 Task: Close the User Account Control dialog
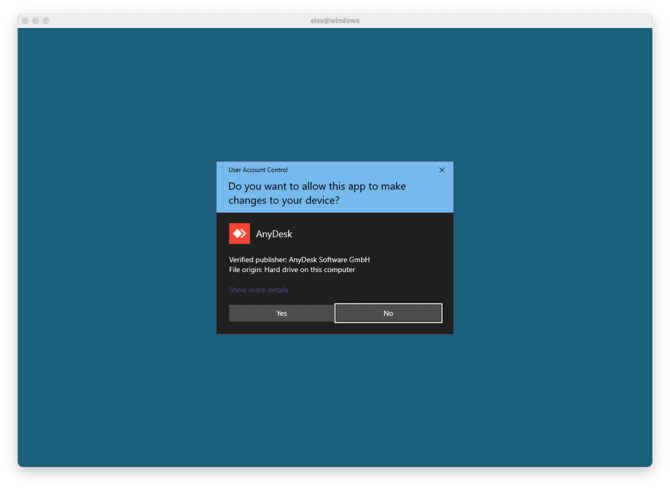442,170
